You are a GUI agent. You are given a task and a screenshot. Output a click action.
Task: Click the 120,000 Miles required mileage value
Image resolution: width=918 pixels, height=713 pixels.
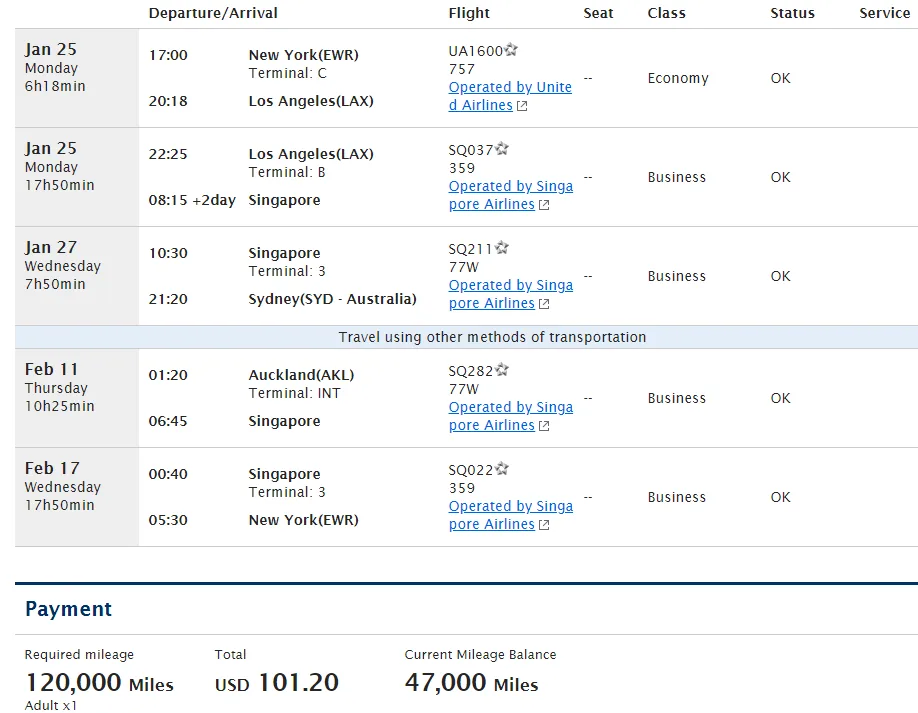point(99,684)
